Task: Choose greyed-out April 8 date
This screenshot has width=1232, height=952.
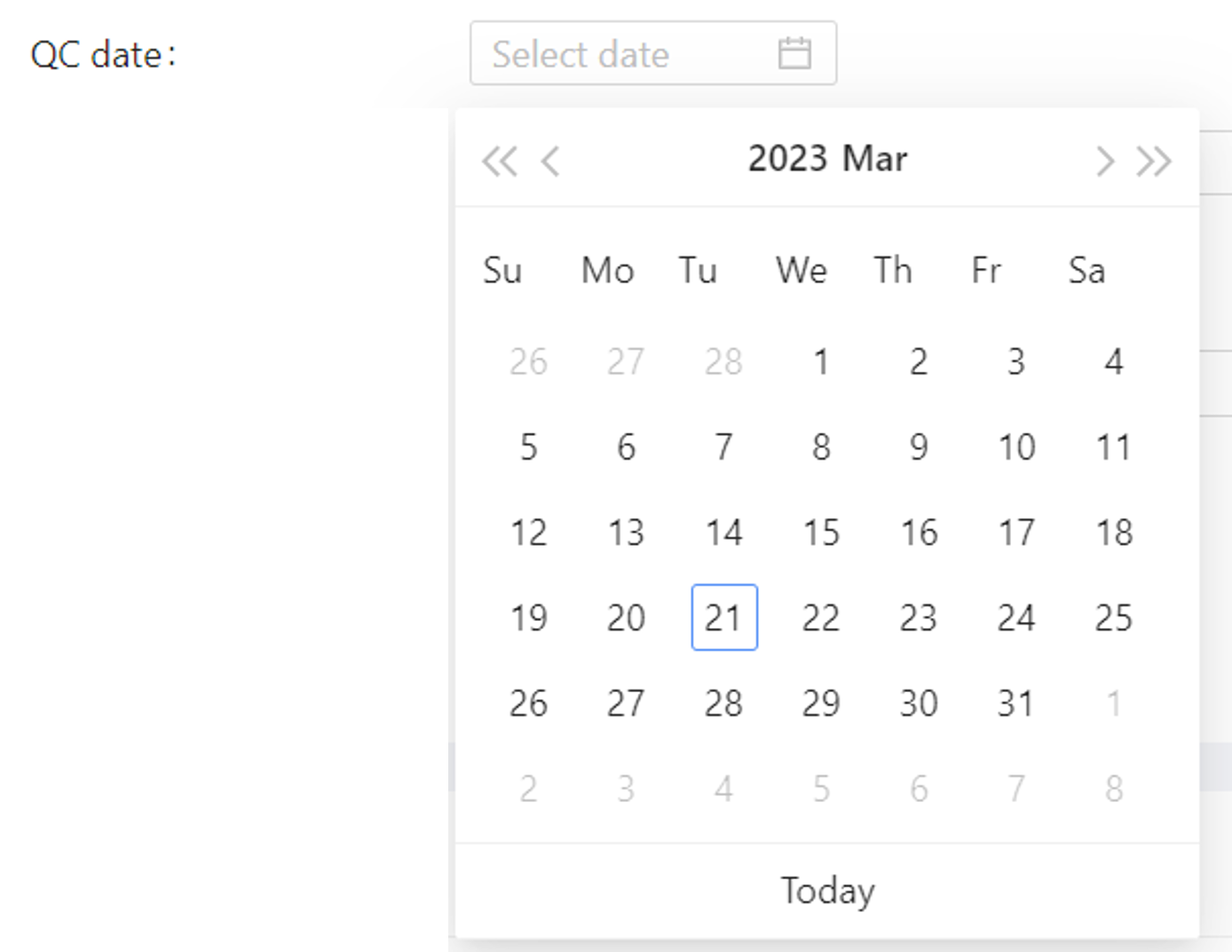Action: point(1114,789)
